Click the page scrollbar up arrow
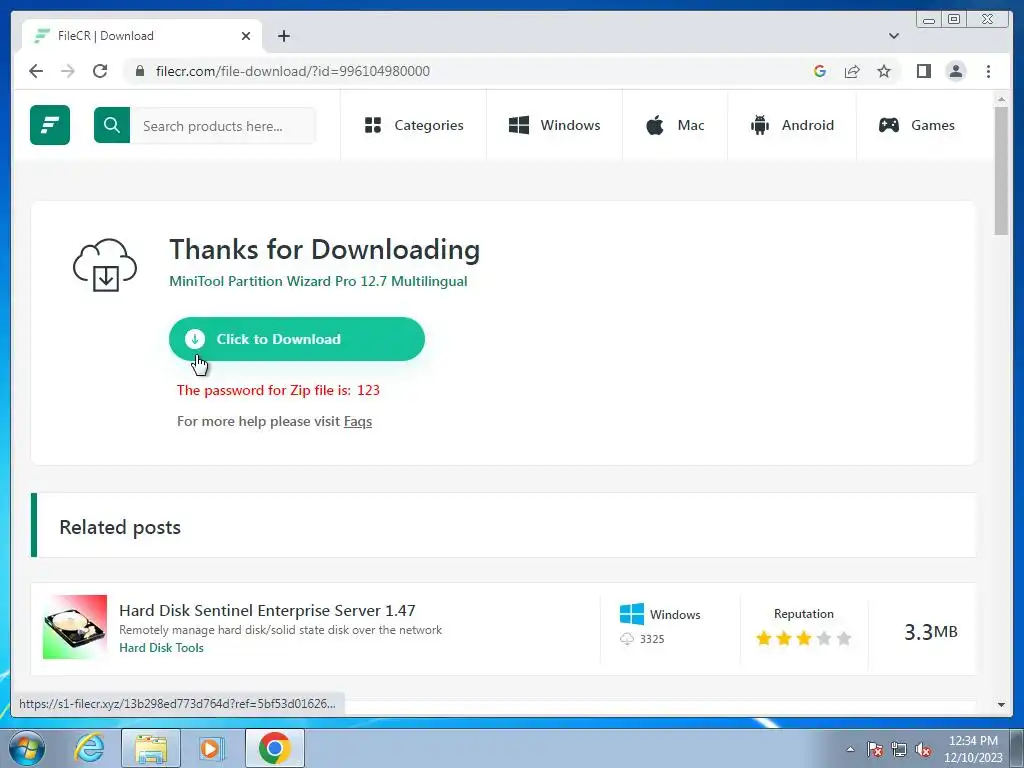Image resolution: width=1024 pixels, height=768 pixels. 1001,100
